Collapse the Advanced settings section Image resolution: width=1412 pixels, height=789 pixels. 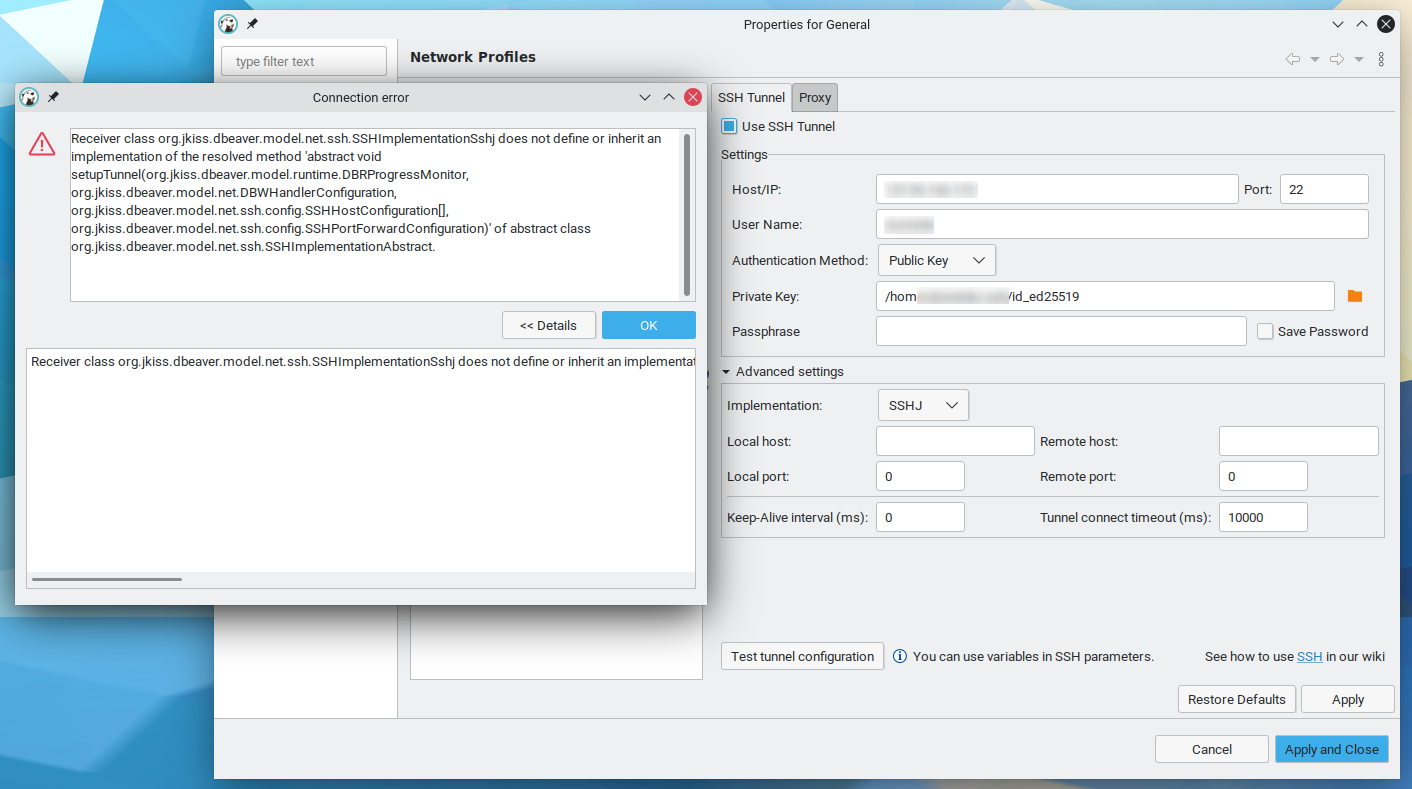click(x=726, y=371)
